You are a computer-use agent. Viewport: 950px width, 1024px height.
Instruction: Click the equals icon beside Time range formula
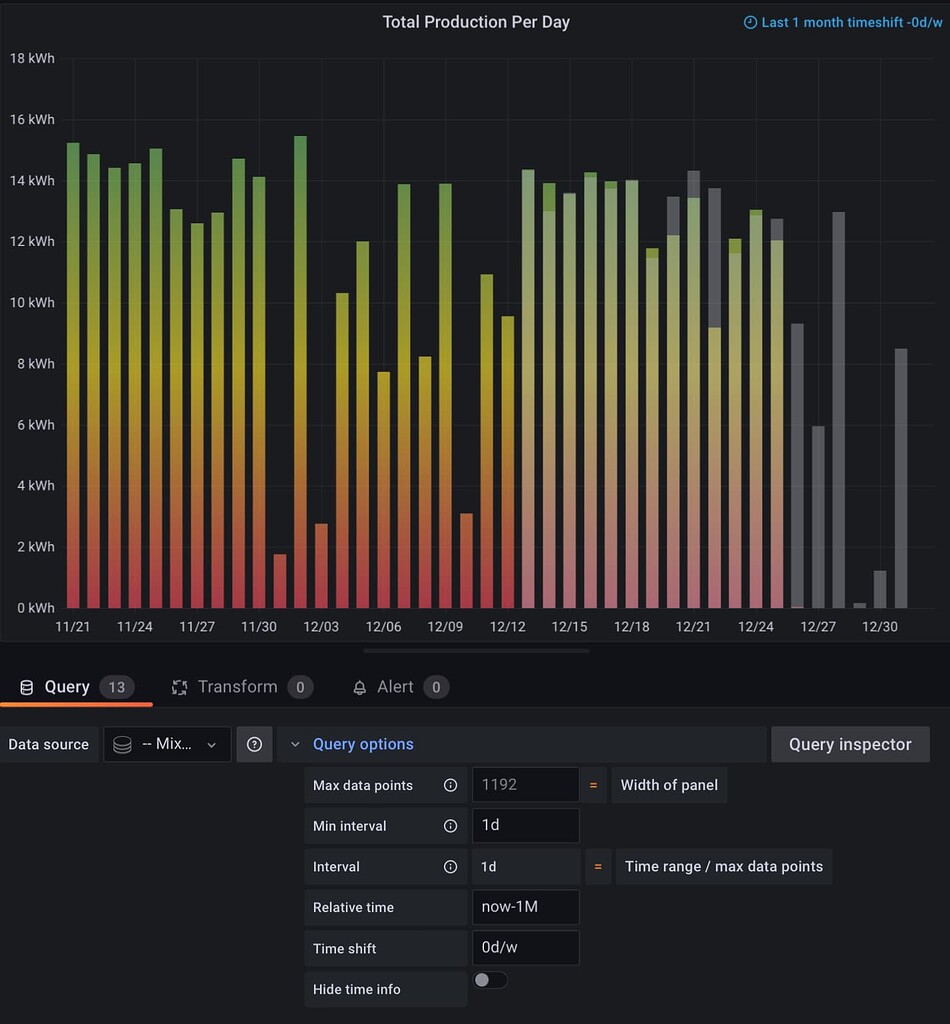[596, 866]
